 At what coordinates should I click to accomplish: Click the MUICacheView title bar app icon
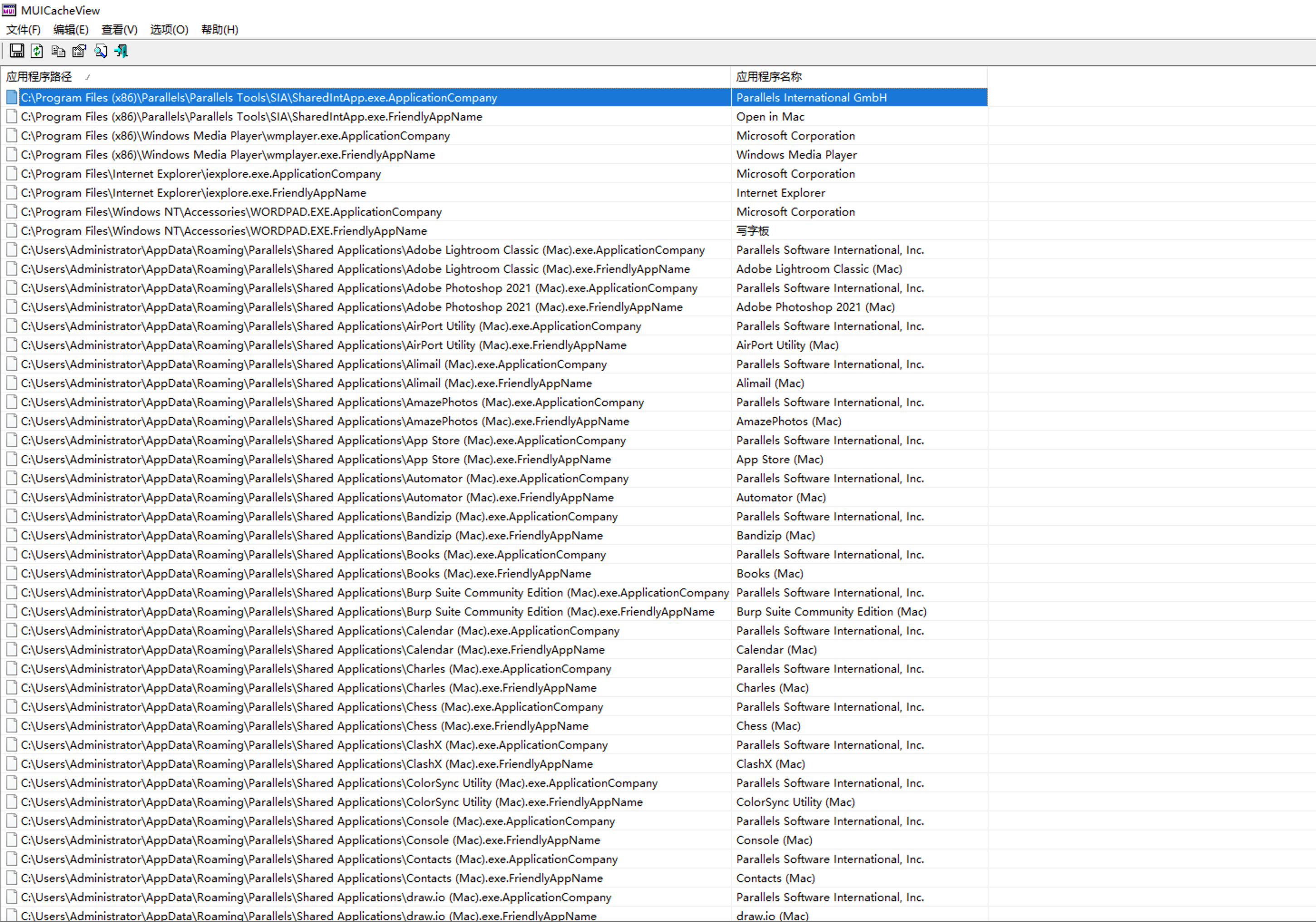pyautogui.click(x=9, y=10)
